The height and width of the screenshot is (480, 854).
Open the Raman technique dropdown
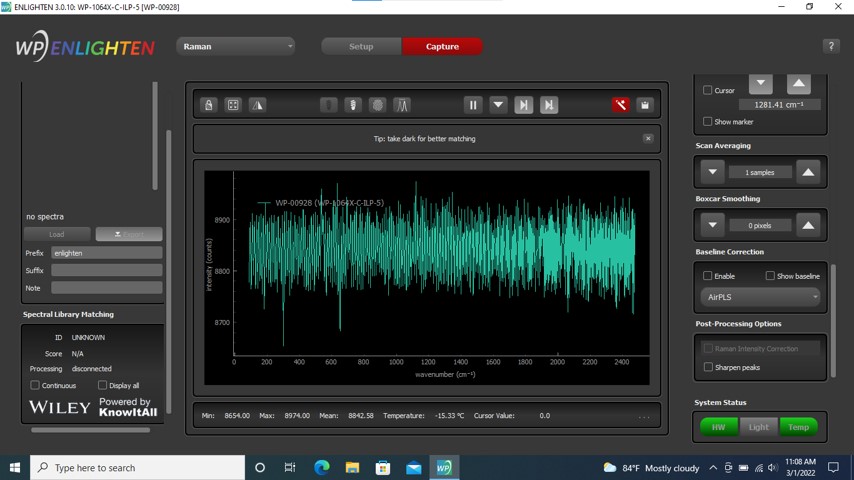tap(236, 46)
